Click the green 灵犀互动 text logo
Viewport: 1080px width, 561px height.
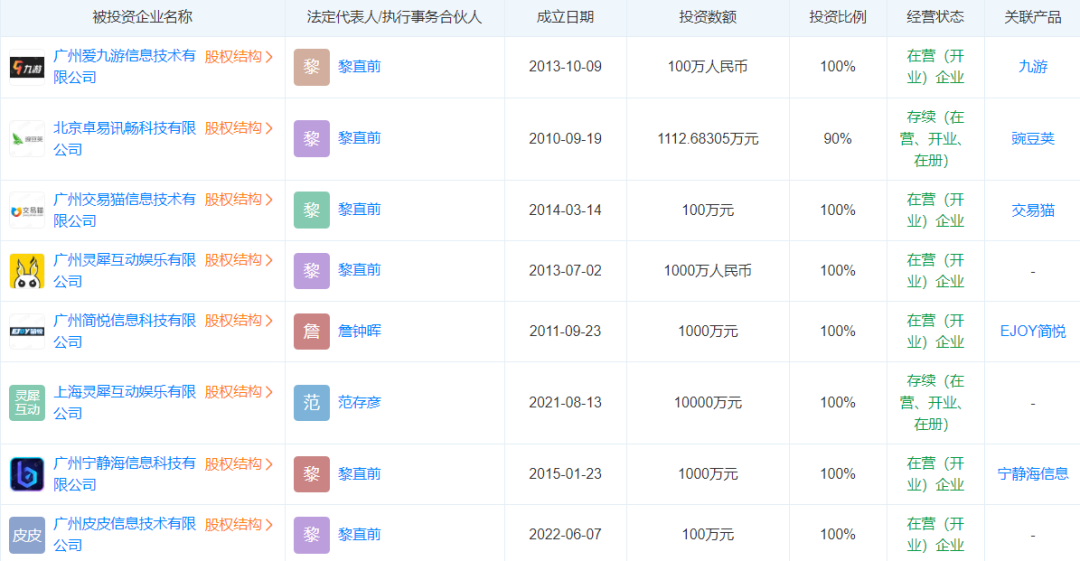(x=27, y=402)
